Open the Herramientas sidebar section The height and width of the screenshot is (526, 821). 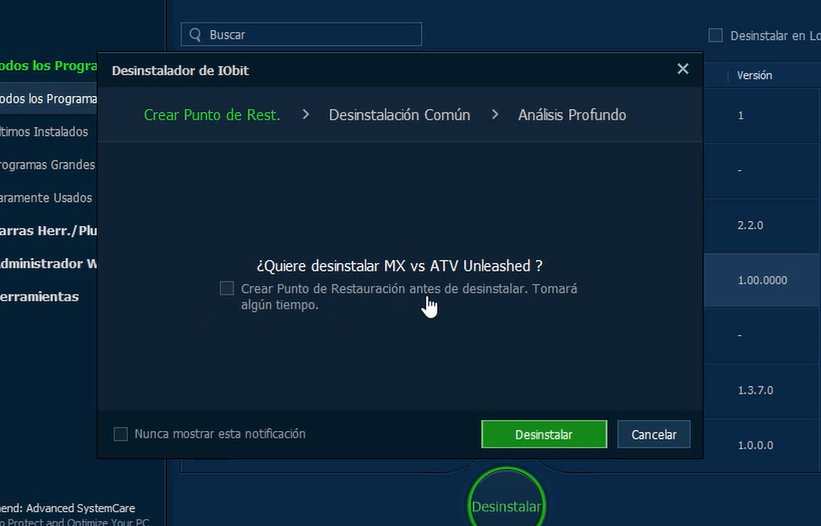click(x=39, y=296)
